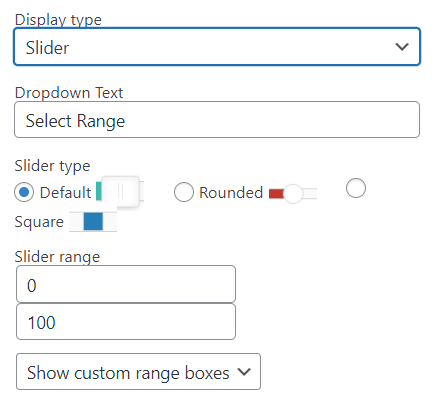Focus the slider range minimum field with 0
Image resolution: width=433 pixels, height=397 pixels.
tap(126, 284)
